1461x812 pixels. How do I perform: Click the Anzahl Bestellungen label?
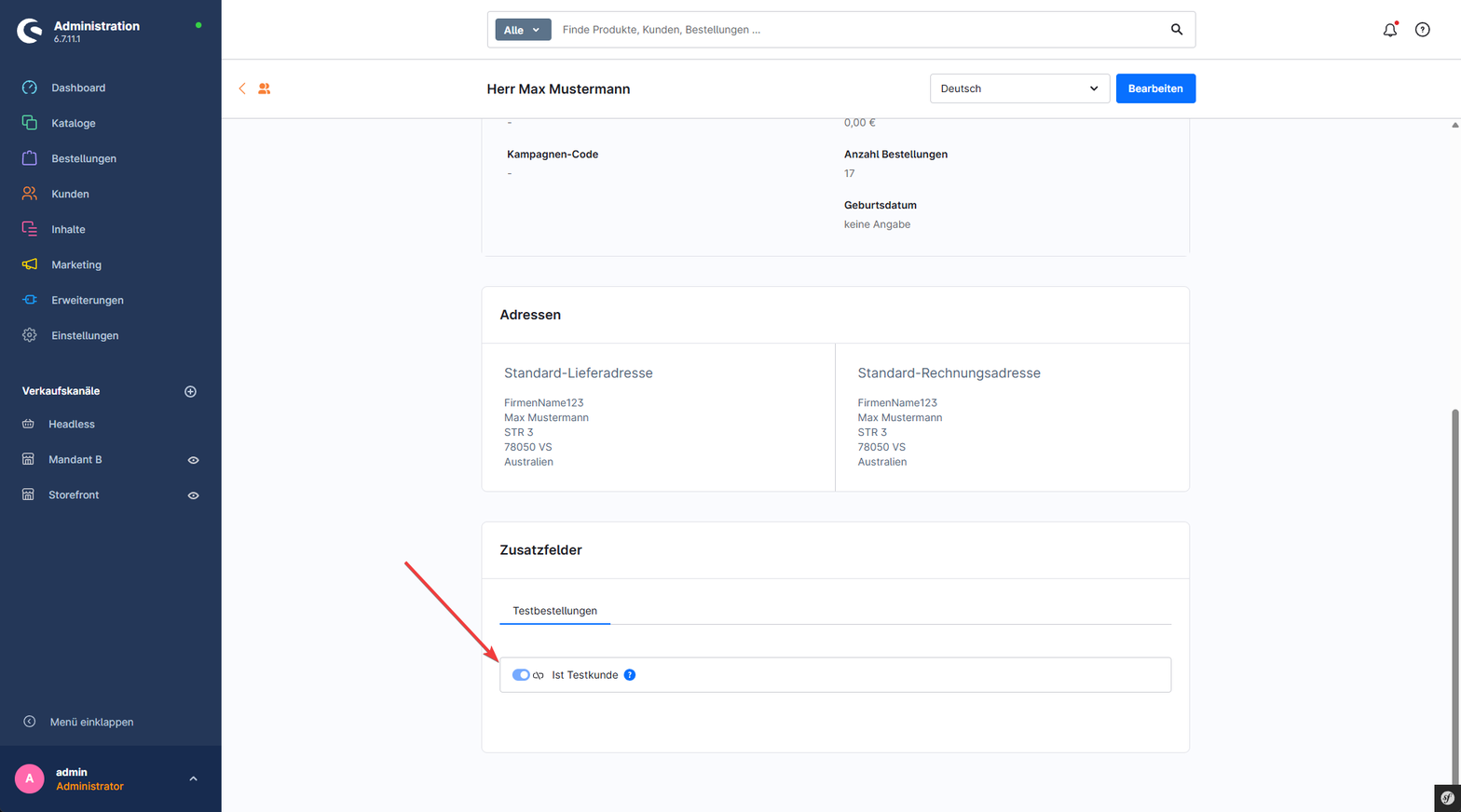(x=895, y=155)
